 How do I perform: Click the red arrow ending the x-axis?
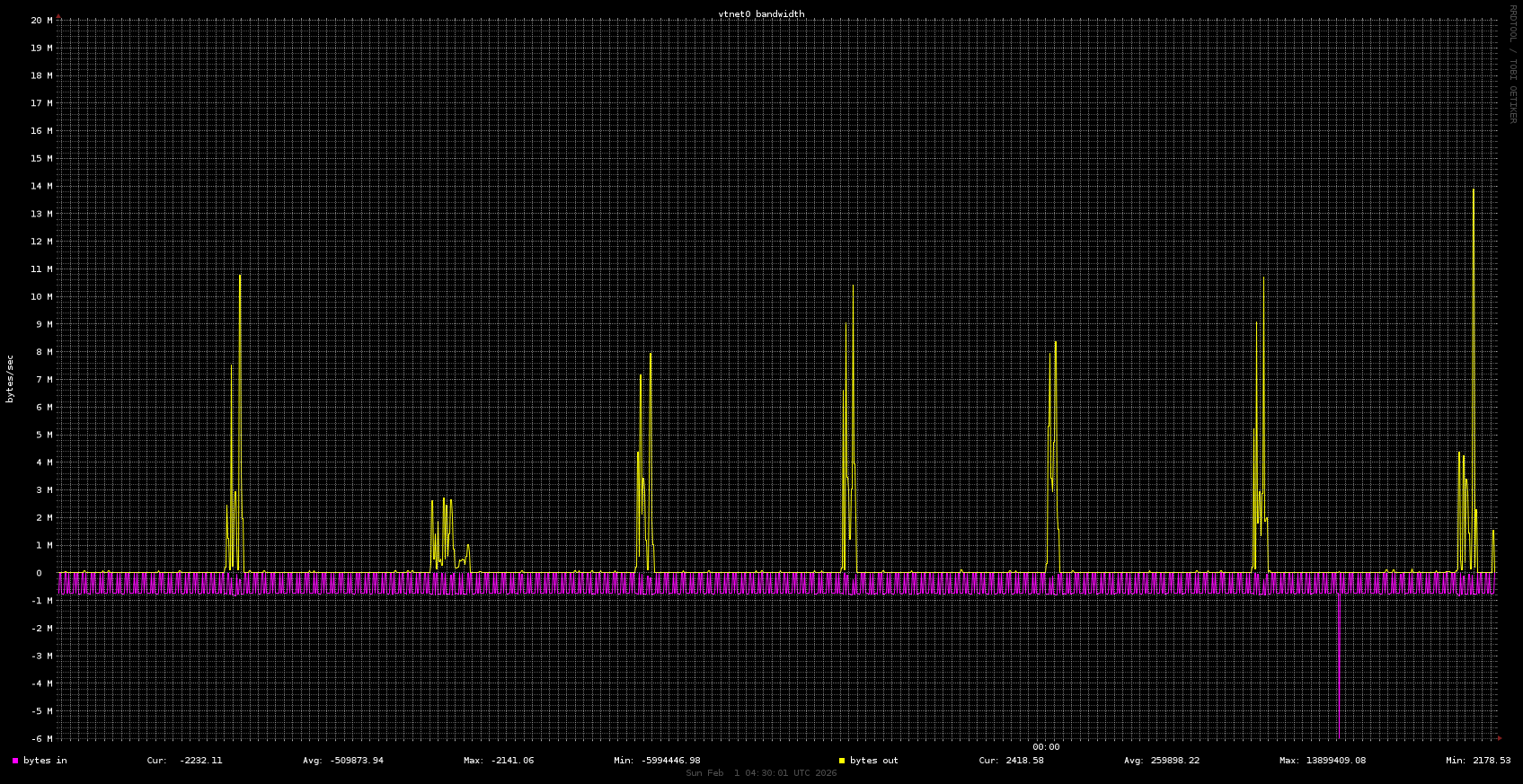coord(1499,738)
